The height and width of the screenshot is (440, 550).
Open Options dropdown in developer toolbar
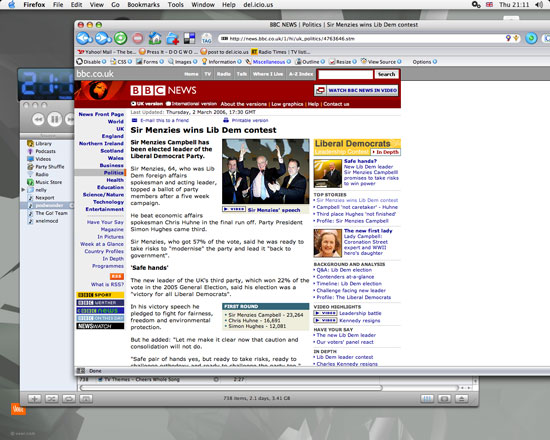click(425, 62)
